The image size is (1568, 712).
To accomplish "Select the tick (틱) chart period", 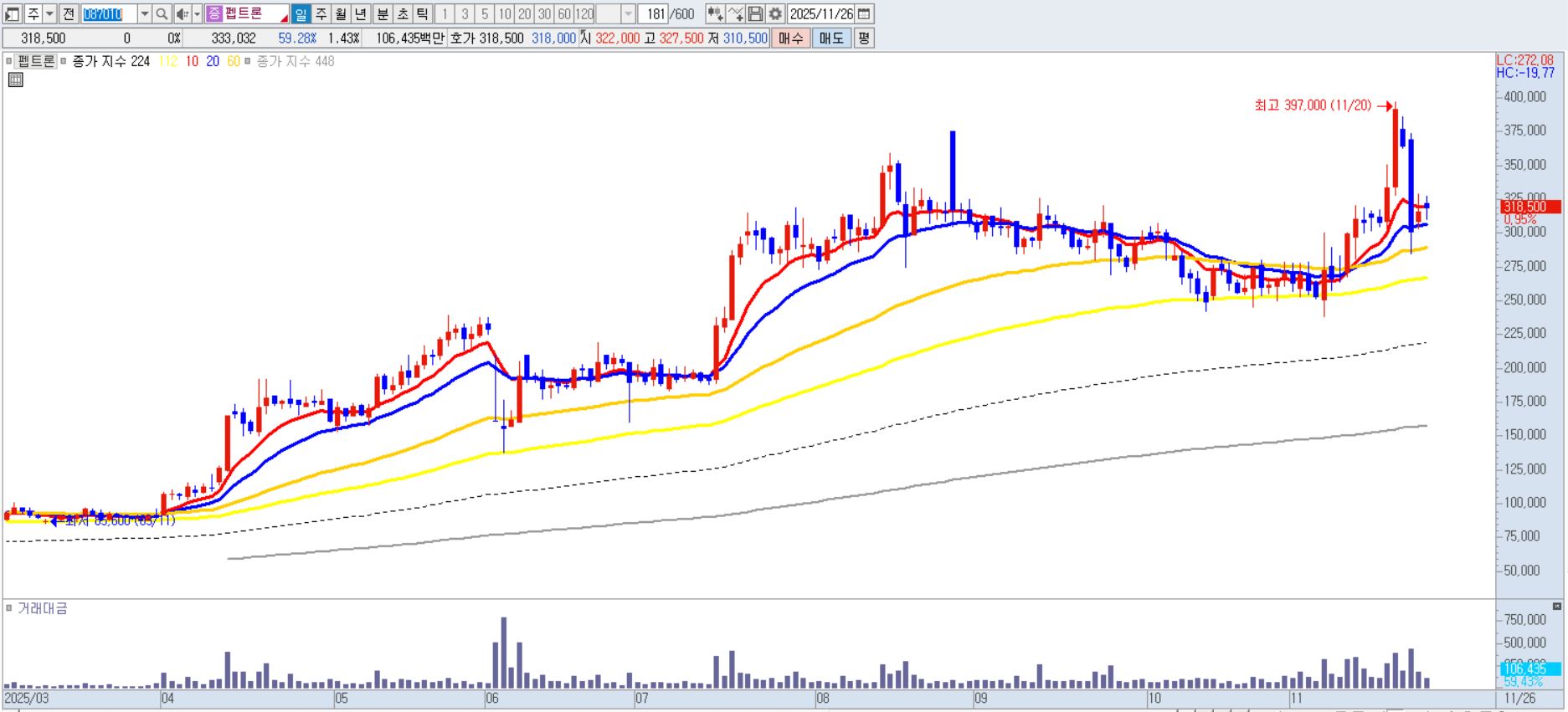I will click(422, 14).
